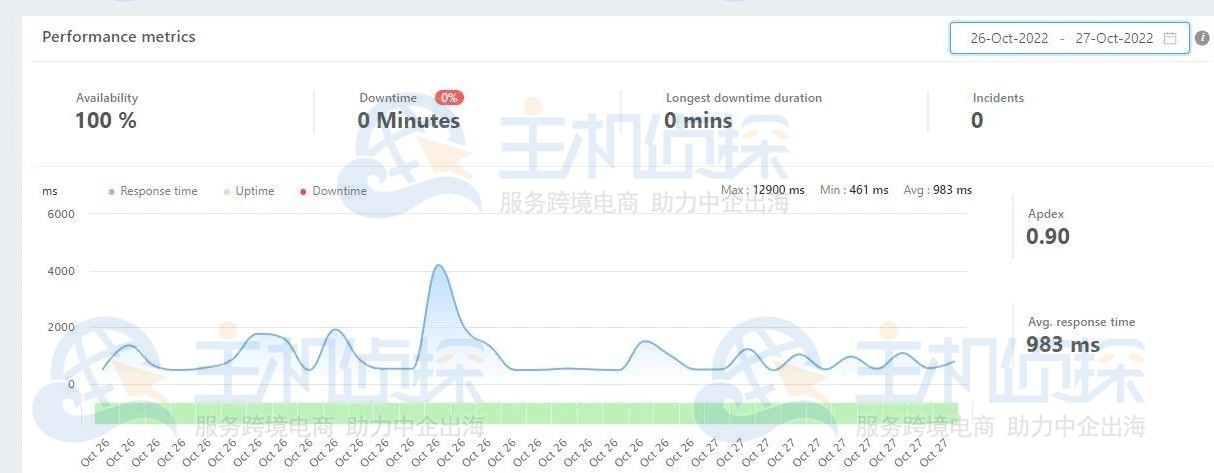Toggle the Response time series label
1214x473 pixels.
coord(158,191)
